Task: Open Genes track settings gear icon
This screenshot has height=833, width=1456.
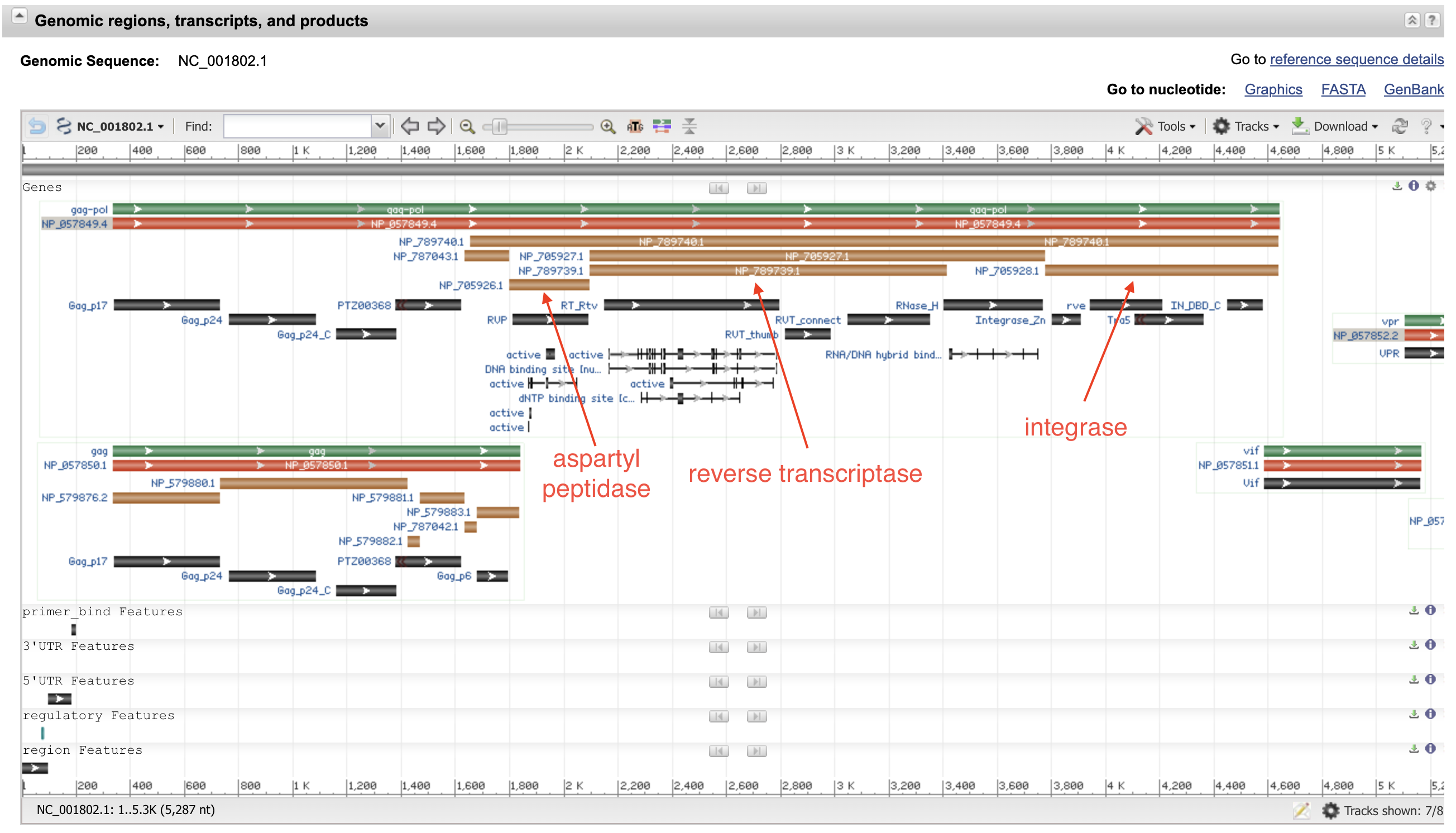Action: tap(1431, 186)
